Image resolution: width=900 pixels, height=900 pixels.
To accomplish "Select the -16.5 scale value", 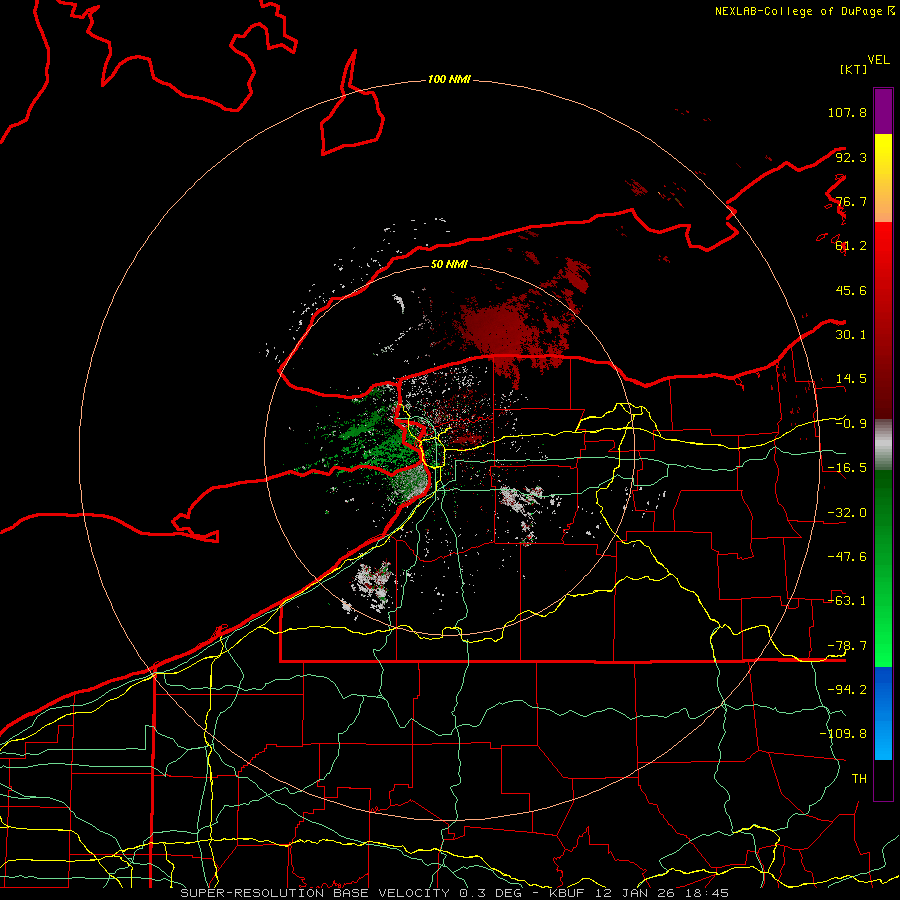I will [x=847, y=468].
